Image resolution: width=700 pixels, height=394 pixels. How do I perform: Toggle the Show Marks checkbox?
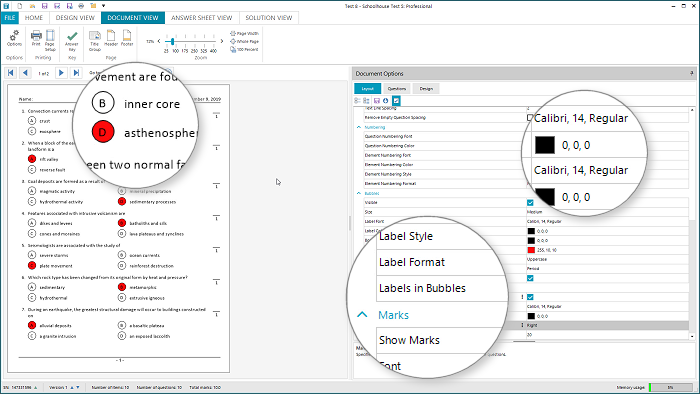click(x=530, y=297)
